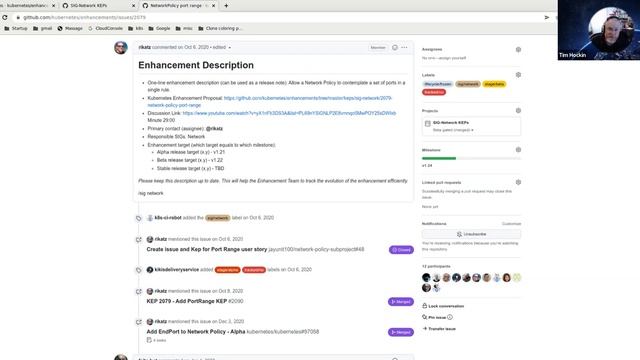Open the YouTube discussion link
This screenshot has height=360, width=640.
click(x=289, y=113)
